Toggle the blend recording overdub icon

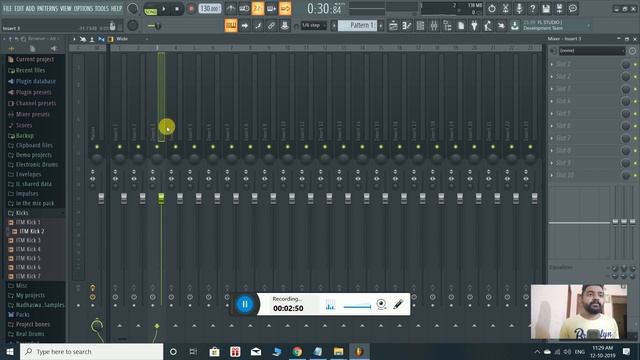pyautogui.click(x=271, y=8)
